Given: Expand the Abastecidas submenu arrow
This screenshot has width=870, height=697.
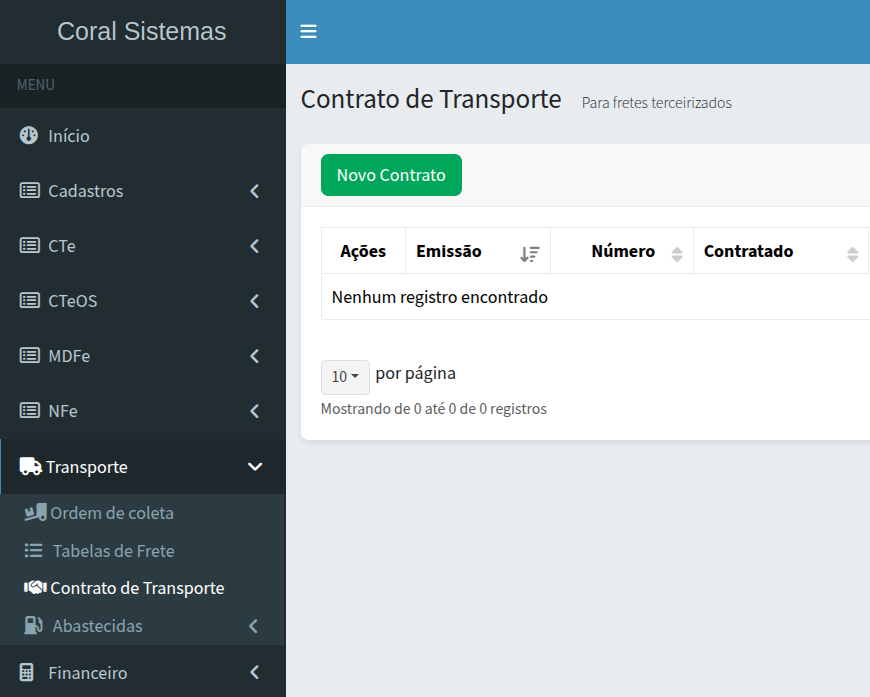Looking at the screenshot, I should click(253, 626).
